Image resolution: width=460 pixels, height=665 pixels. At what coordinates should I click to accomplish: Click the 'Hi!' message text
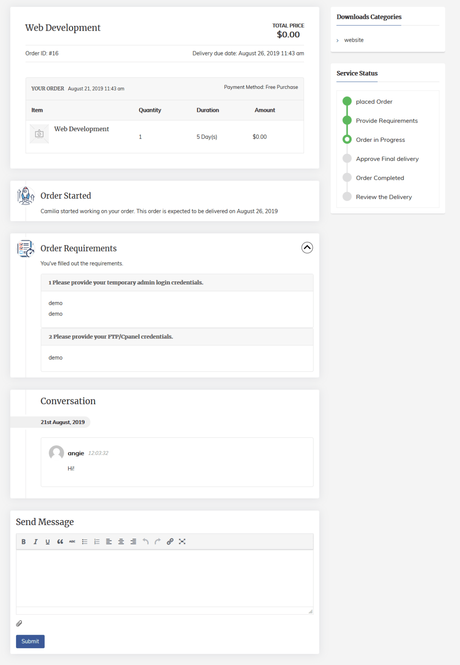(x=71, y=469)
